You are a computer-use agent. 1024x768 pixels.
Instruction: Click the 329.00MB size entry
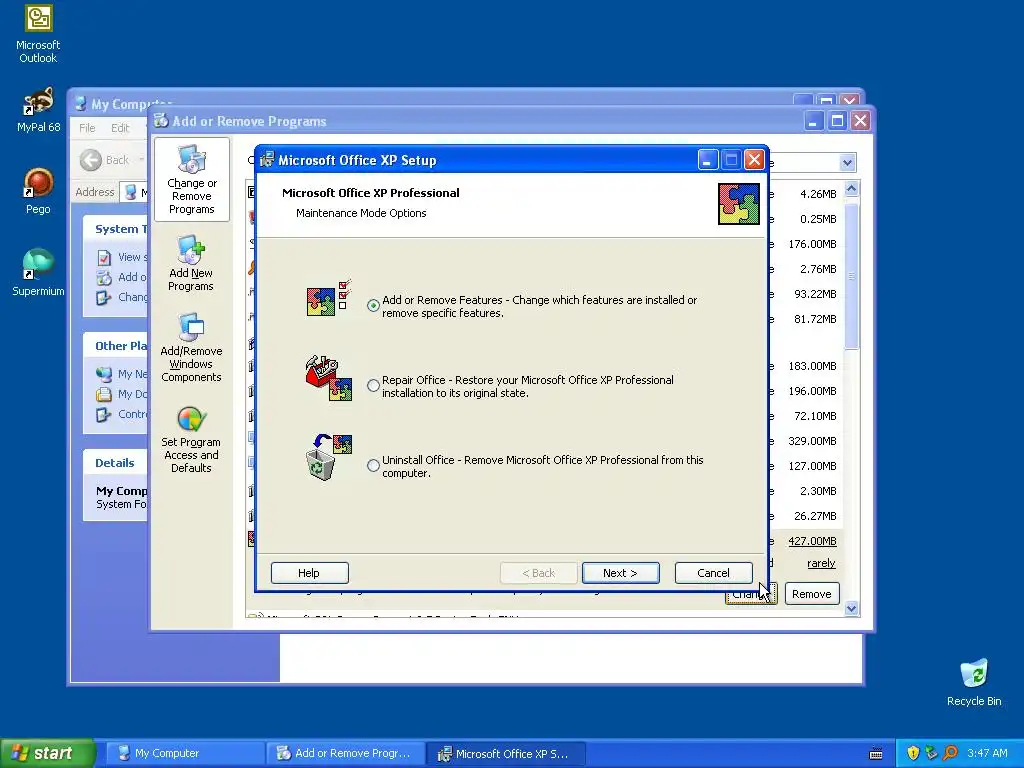tap(812, 441)
